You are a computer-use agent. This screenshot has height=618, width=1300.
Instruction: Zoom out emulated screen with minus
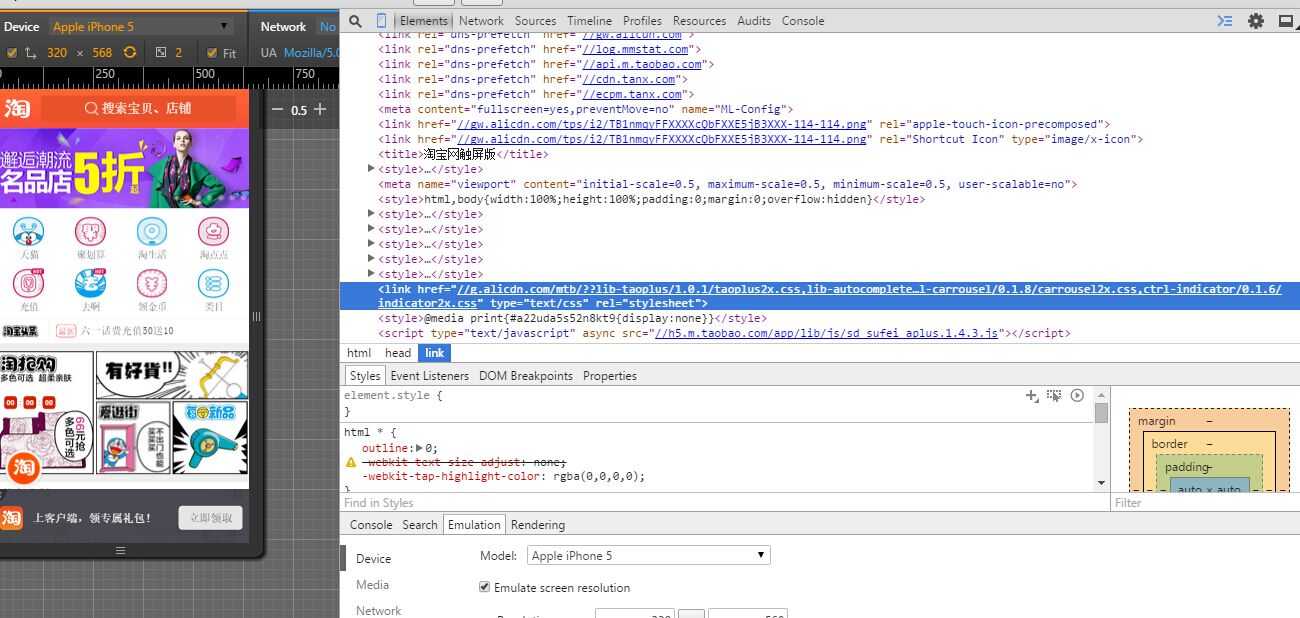tap(277, 109)
